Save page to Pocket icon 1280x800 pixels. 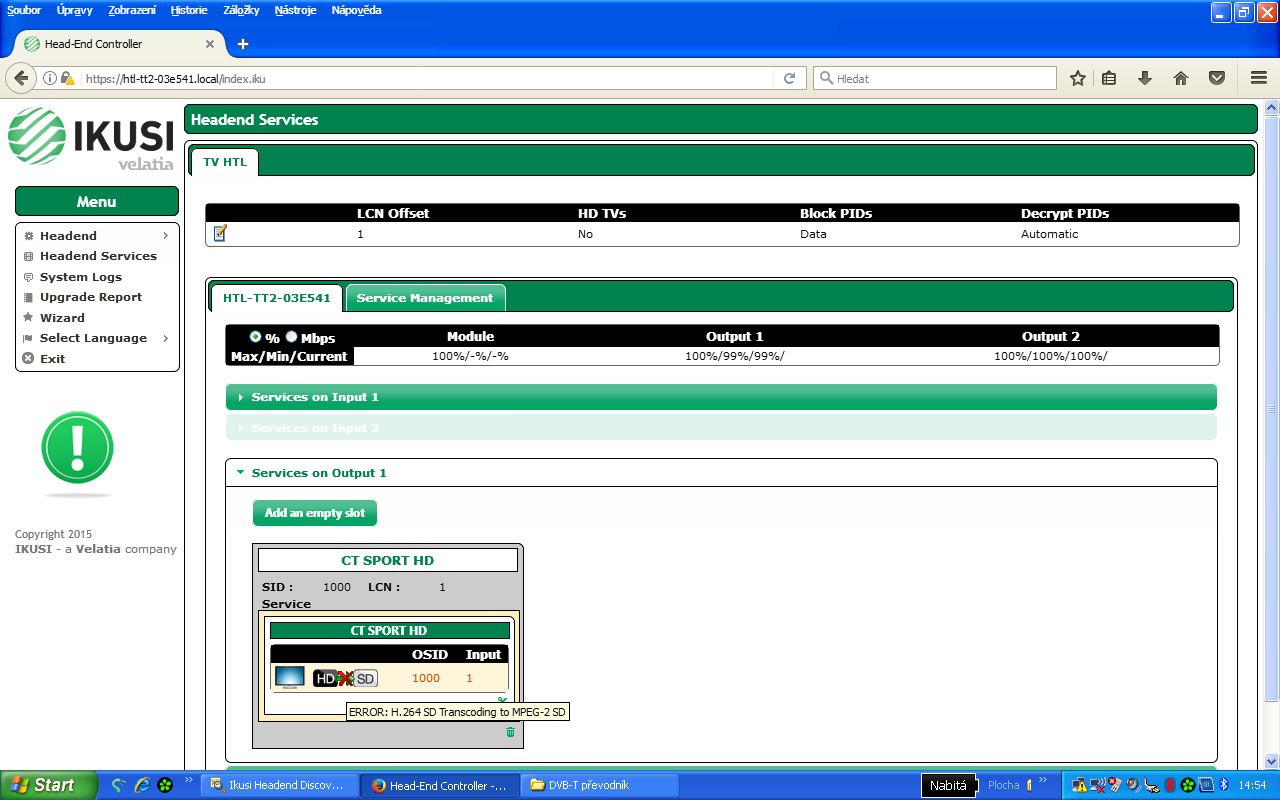click(x=1217, y=78)
